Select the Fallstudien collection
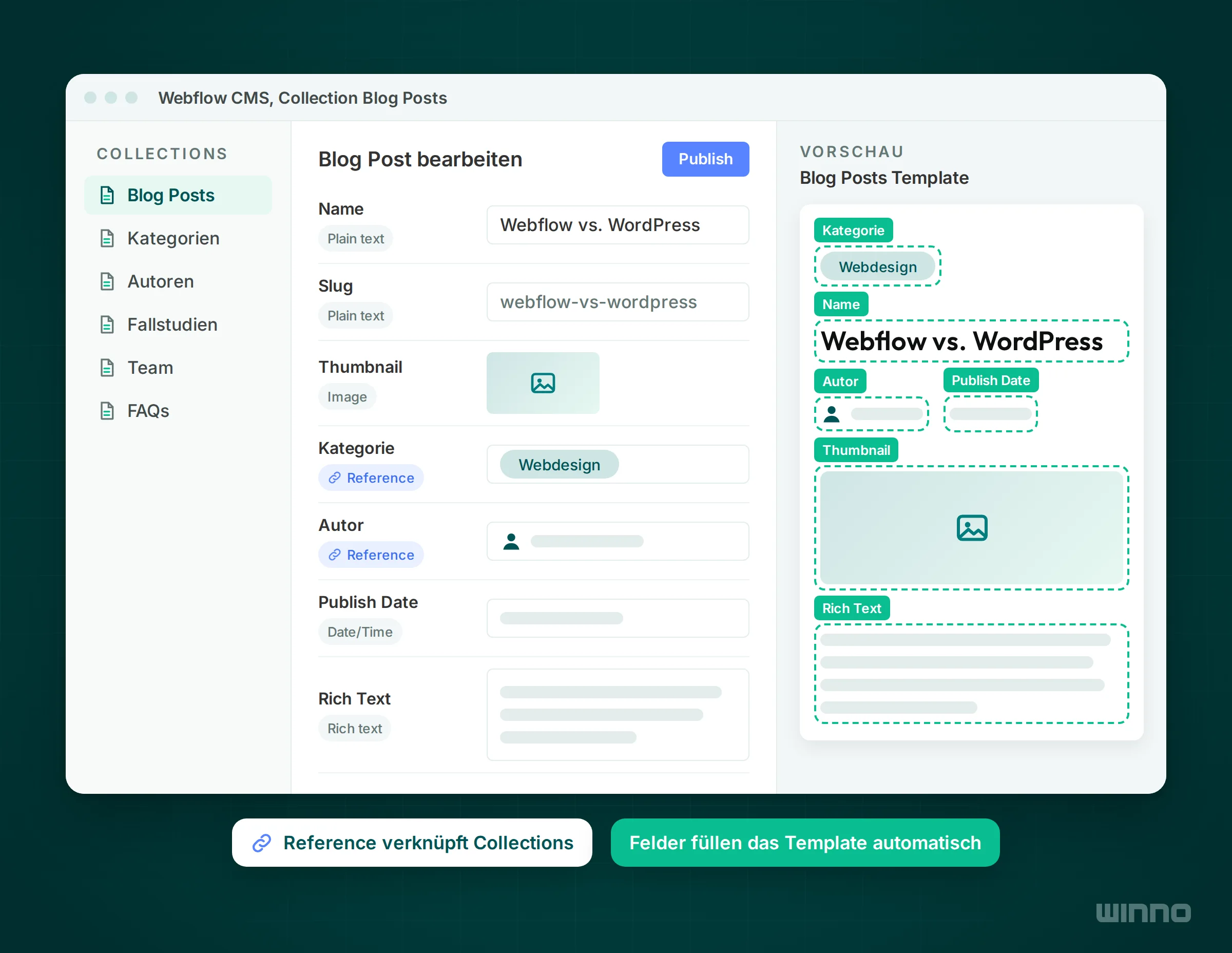Screen dimensions: 1232x953 coord(178,325)
